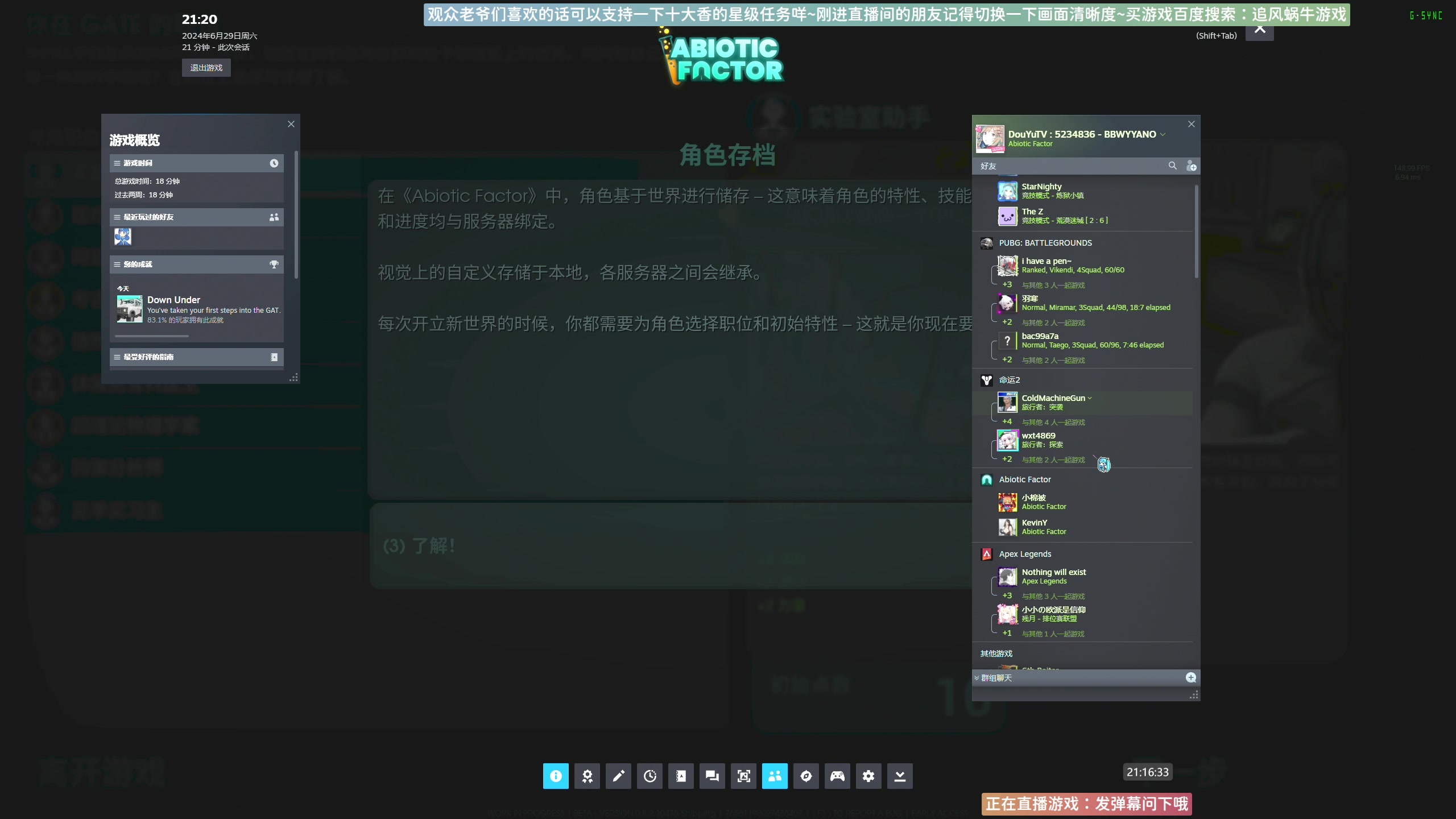Close the 游戏概览 overview panel
The height and width of the screenshot is (819, 1456).
click(291, 124)
